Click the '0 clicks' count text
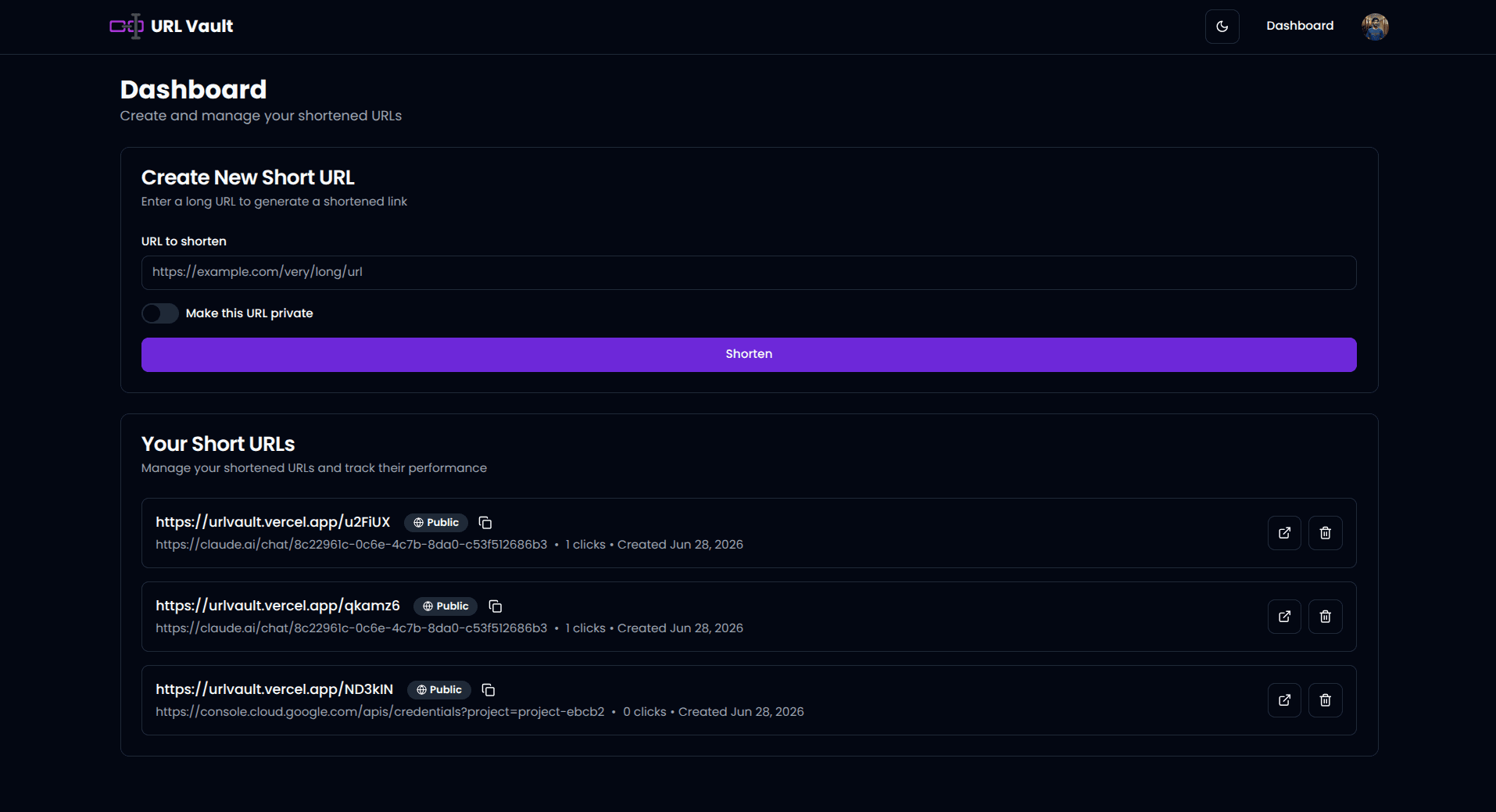 644,712
